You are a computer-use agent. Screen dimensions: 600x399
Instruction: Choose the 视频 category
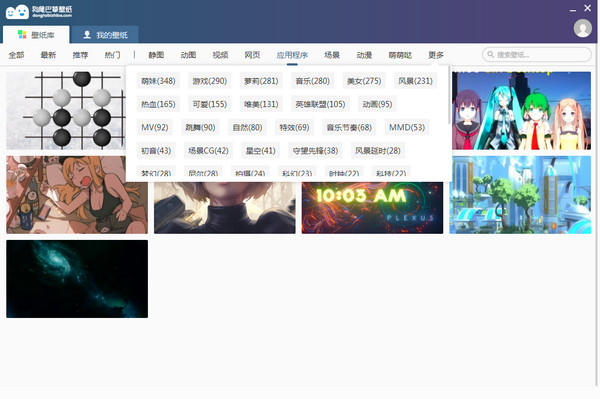220,55
